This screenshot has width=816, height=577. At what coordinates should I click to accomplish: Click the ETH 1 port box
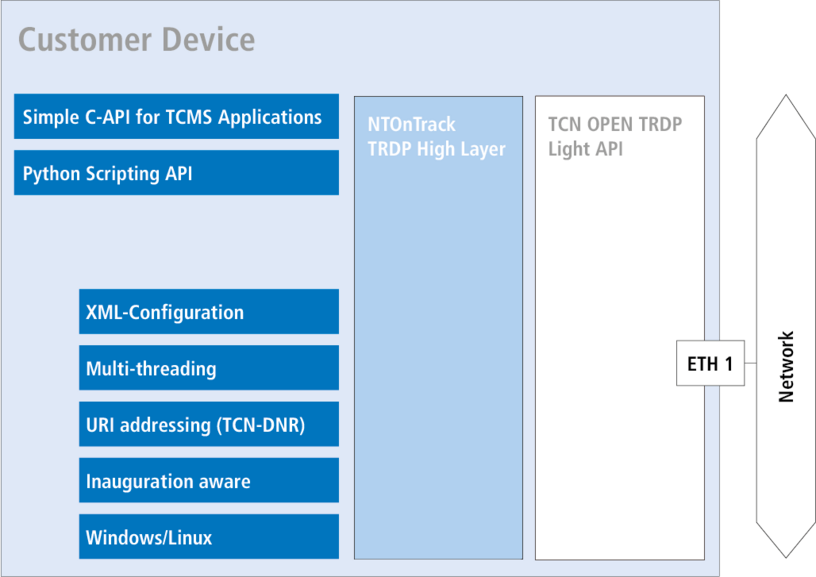[710, 363]
